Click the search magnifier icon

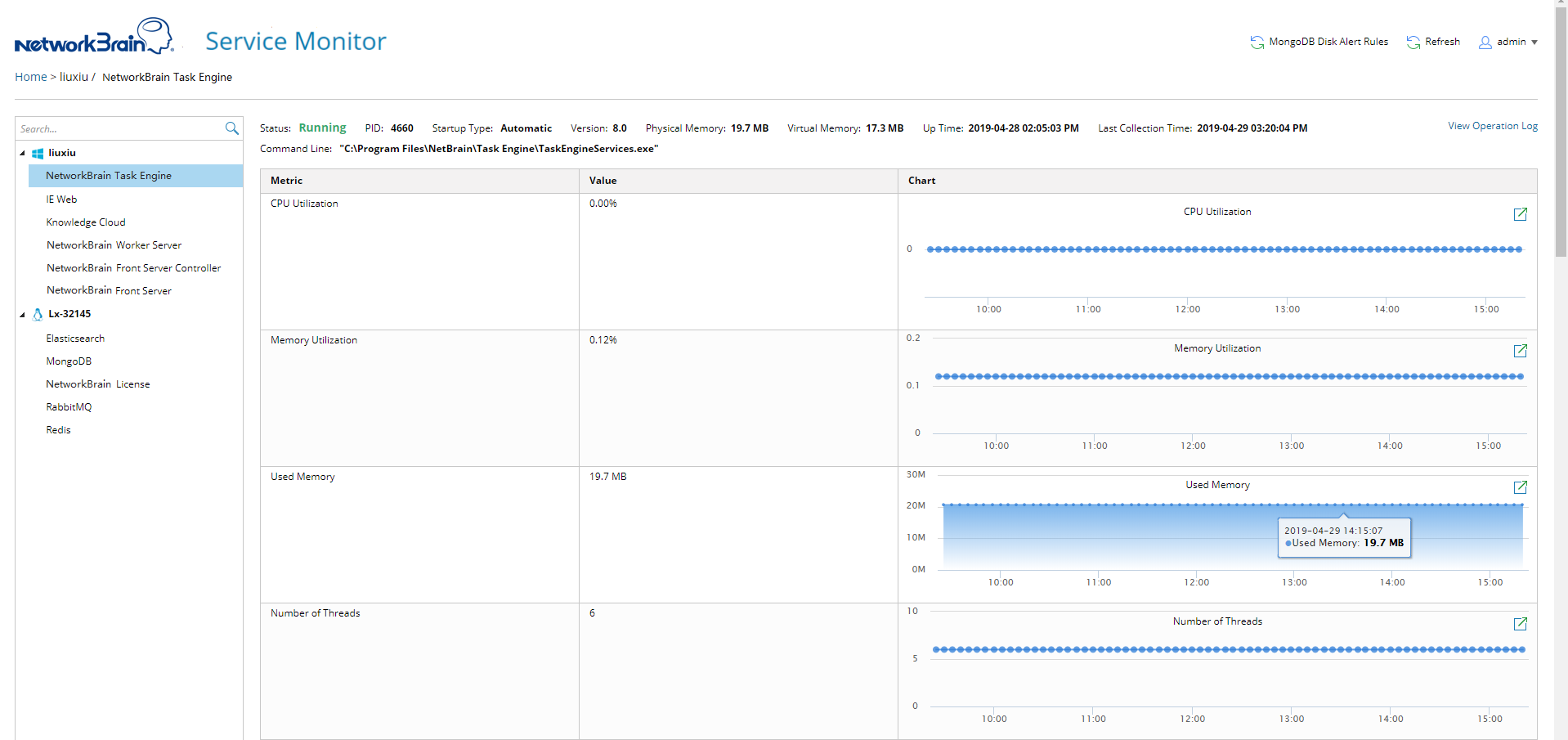tap(232, 128)
